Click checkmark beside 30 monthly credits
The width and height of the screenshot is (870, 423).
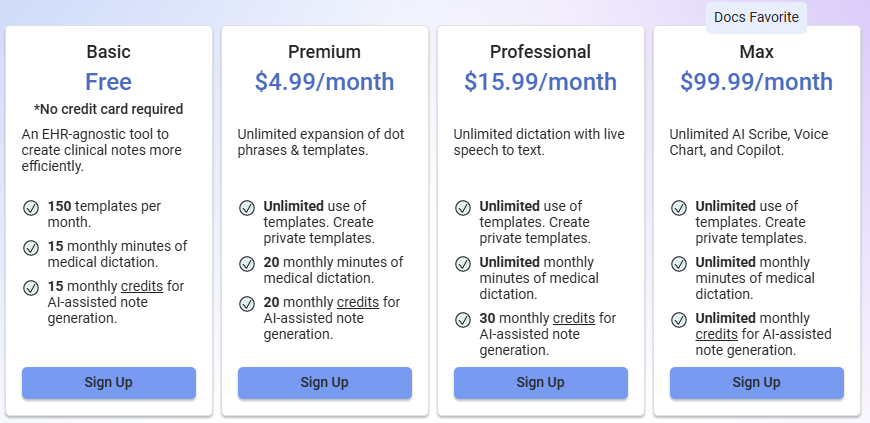[x=463, y=320]
